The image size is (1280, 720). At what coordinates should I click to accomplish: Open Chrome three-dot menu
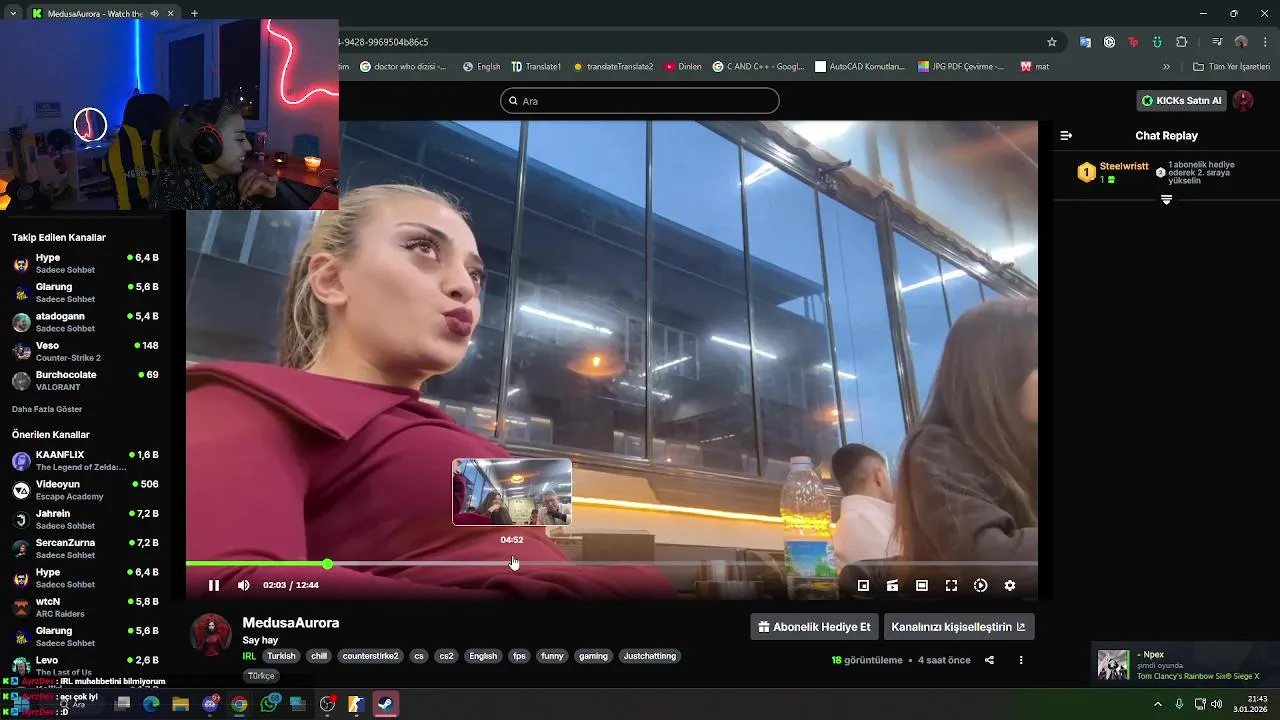point(1265,42)
